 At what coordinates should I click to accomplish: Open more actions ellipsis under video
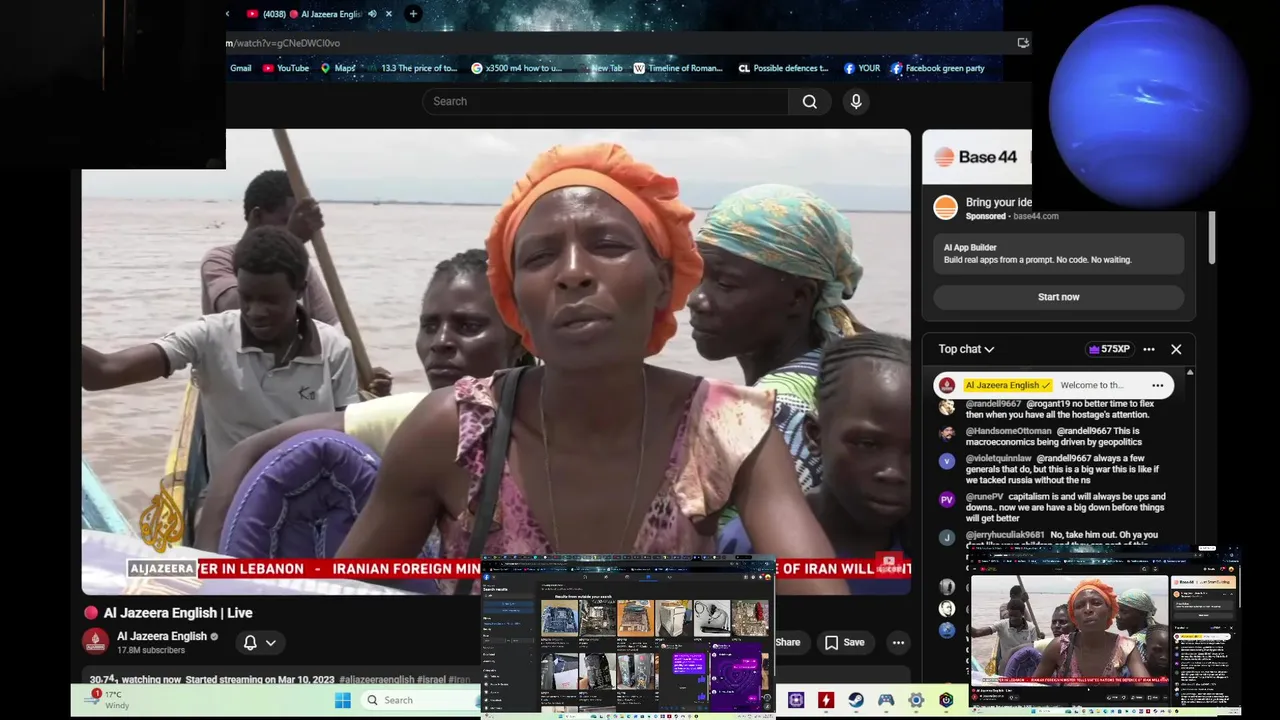click(898, 642)
